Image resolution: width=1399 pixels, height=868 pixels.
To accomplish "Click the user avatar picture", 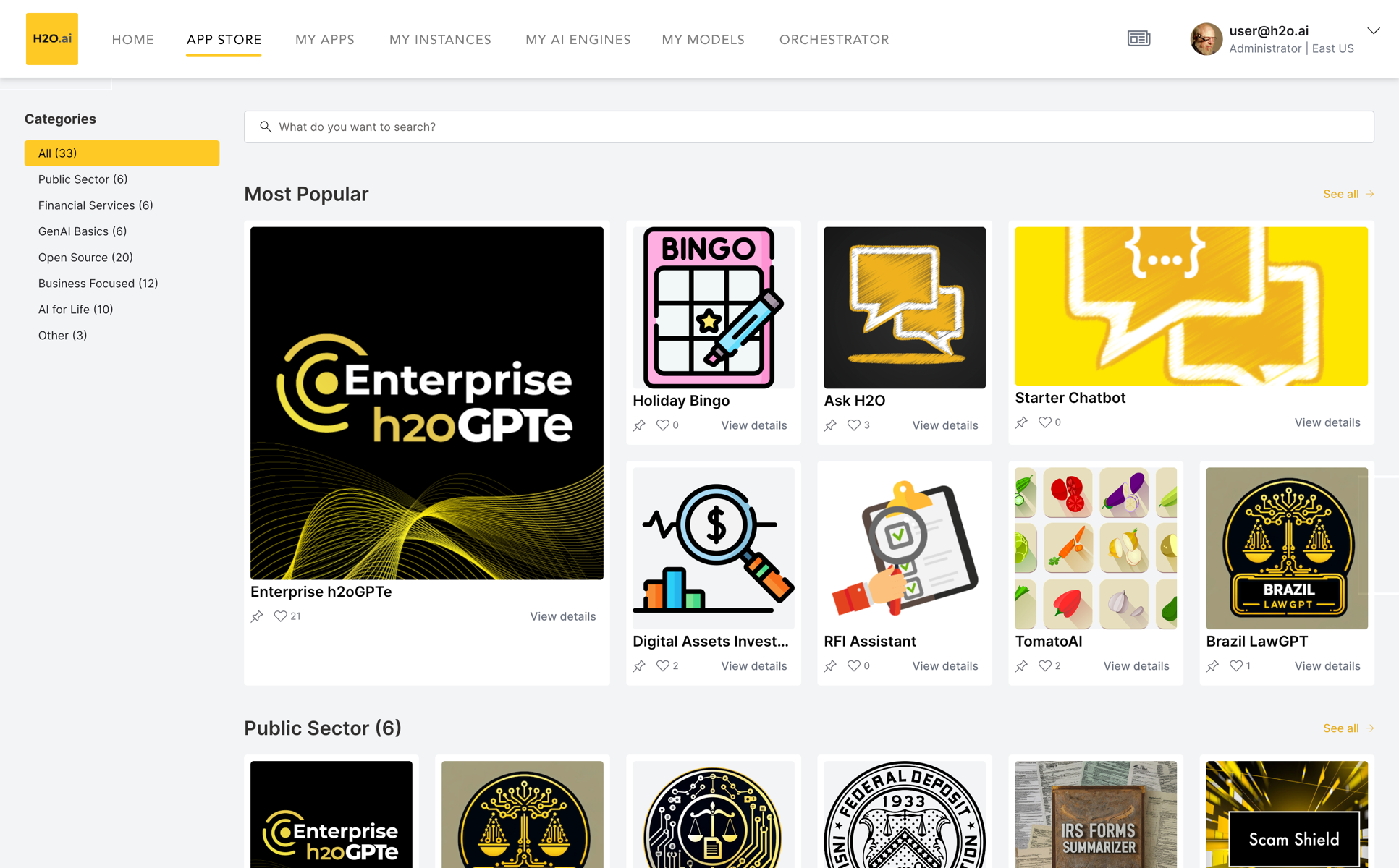I will click(x=1206, y=39).
